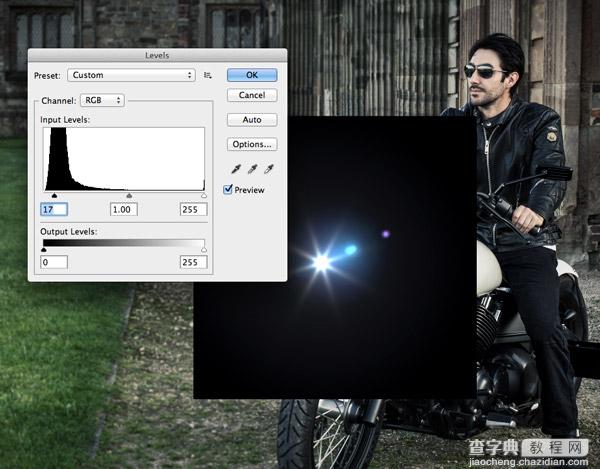Select the output white slider handle
This screenshot has width=600, height=469.
click(x=204, y=249)
